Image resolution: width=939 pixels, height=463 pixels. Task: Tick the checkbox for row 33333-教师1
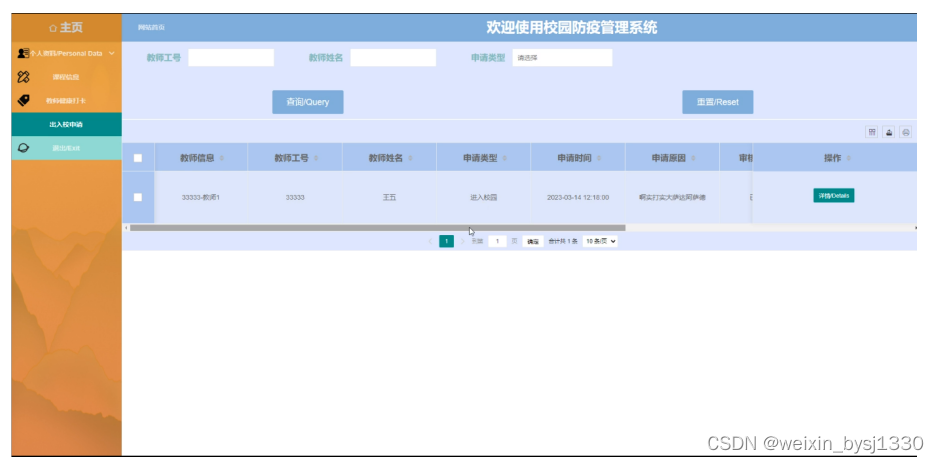[x=138, y=197]
